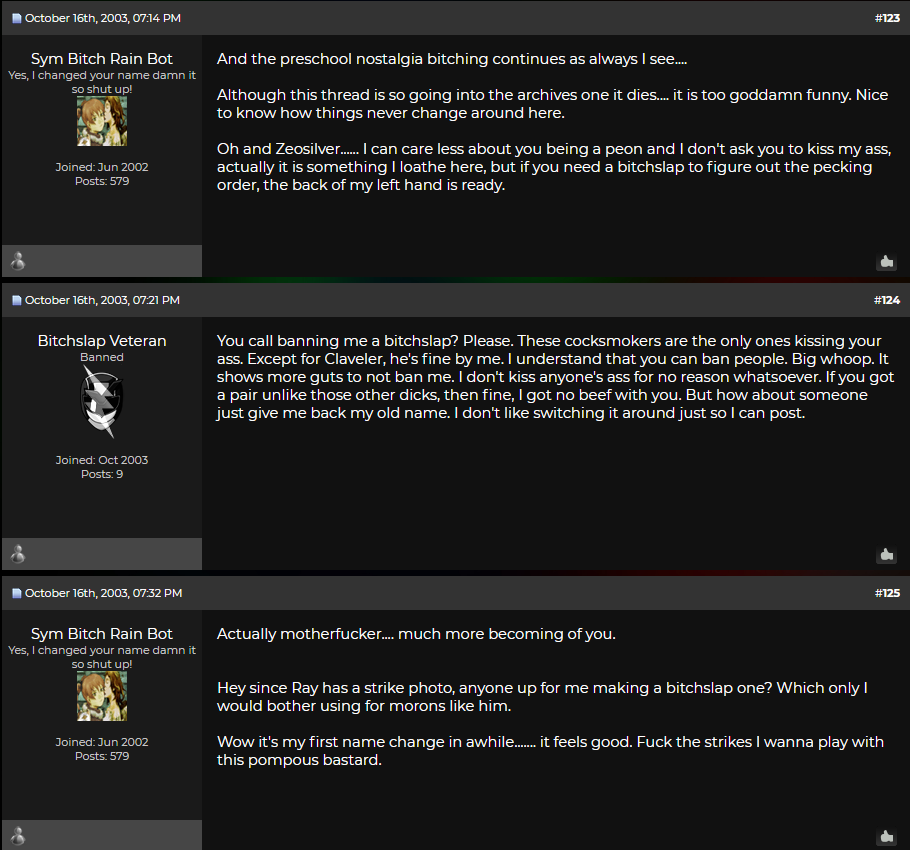The image size is (910, 850).
Task: Click offline status icon under post #125
Action: [x=18, y=836]
